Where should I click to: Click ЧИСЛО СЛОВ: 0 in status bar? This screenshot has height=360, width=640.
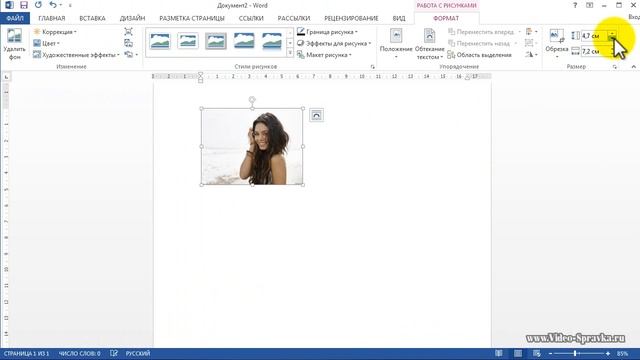click(x=80, y=353)
